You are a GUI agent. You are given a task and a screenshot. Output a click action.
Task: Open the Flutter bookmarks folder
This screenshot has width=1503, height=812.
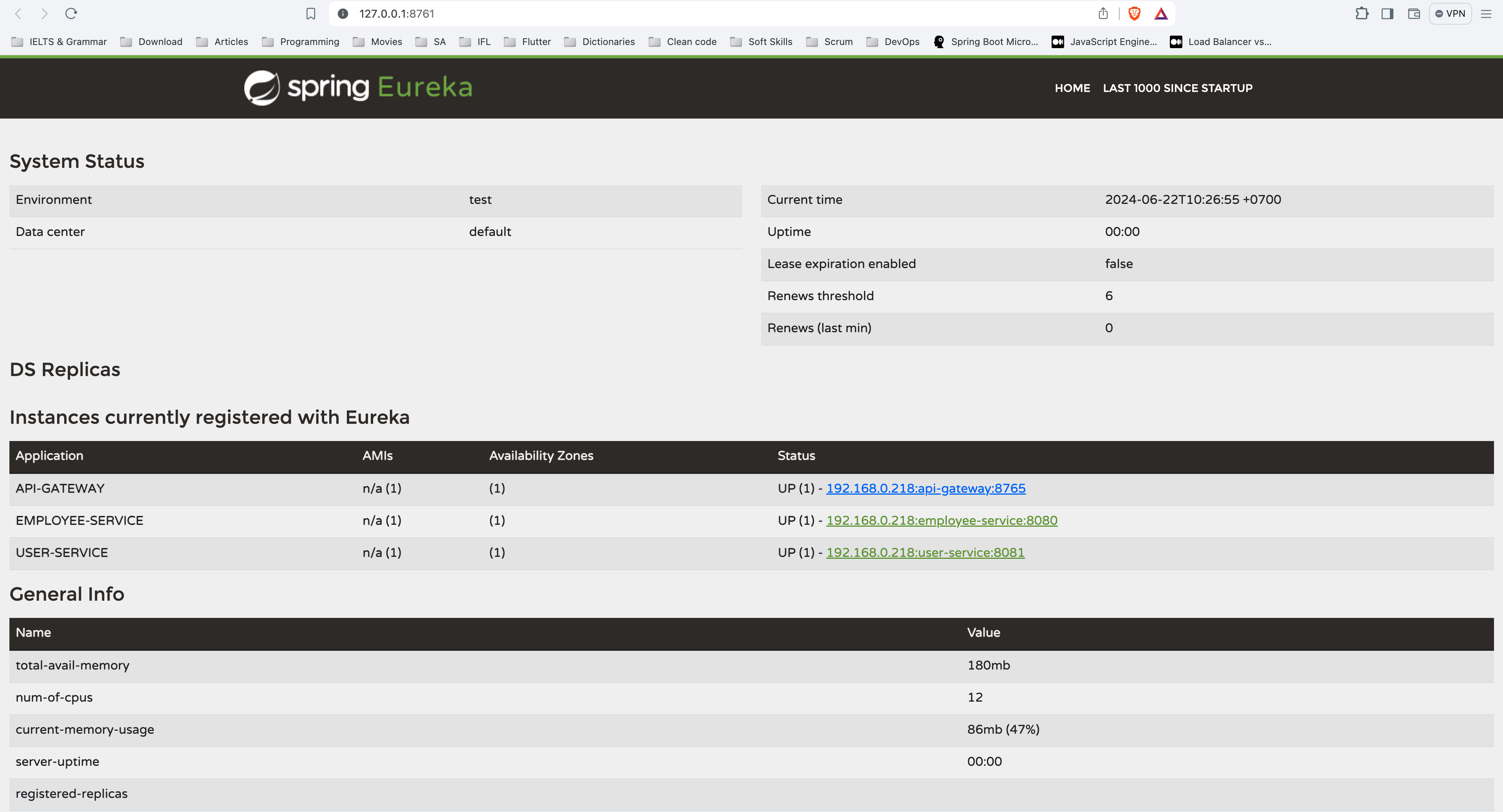[x=527, y=41]
